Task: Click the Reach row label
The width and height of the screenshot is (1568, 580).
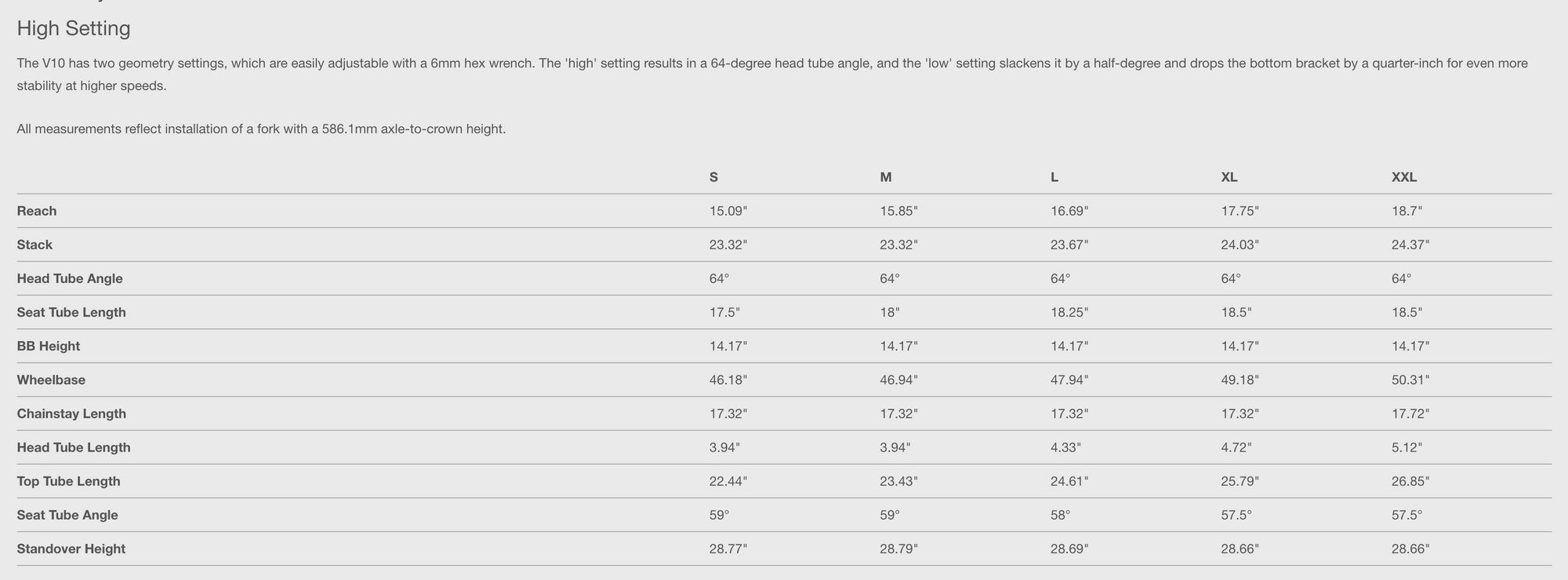Action: 37,211
